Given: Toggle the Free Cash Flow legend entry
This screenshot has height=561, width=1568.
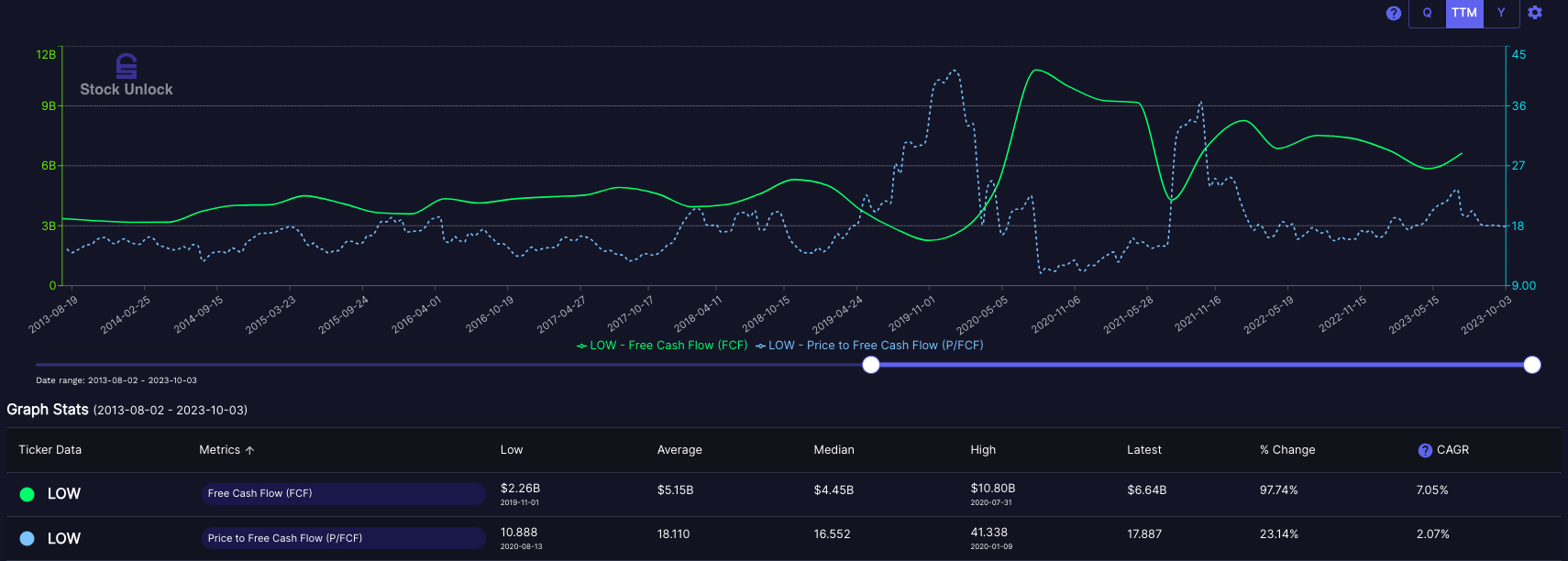Looking at the screenshot, I should (662, 346).
